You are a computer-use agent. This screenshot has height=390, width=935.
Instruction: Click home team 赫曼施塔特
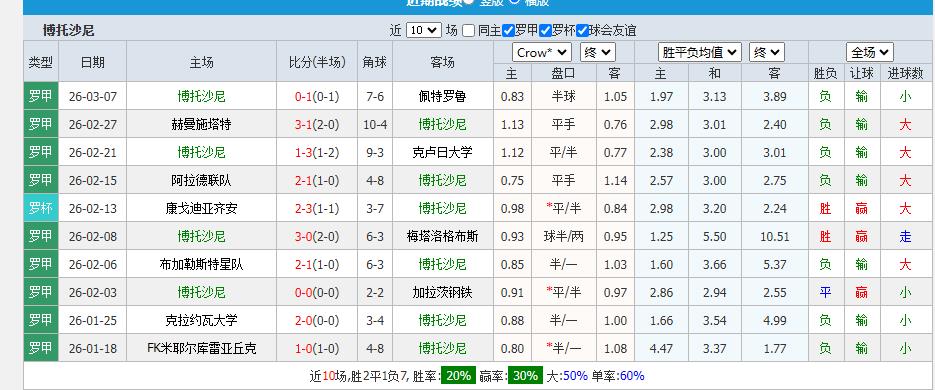coord(201,125)
